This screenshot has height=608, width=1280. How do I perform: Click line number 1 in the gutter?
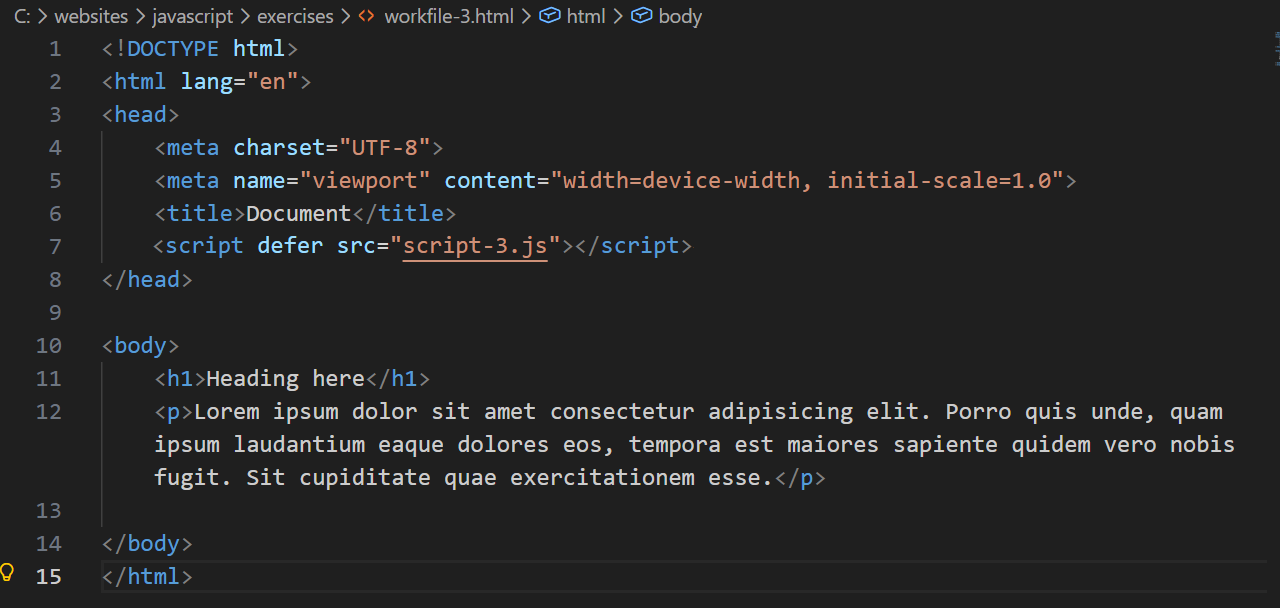[x=56, y=48]
